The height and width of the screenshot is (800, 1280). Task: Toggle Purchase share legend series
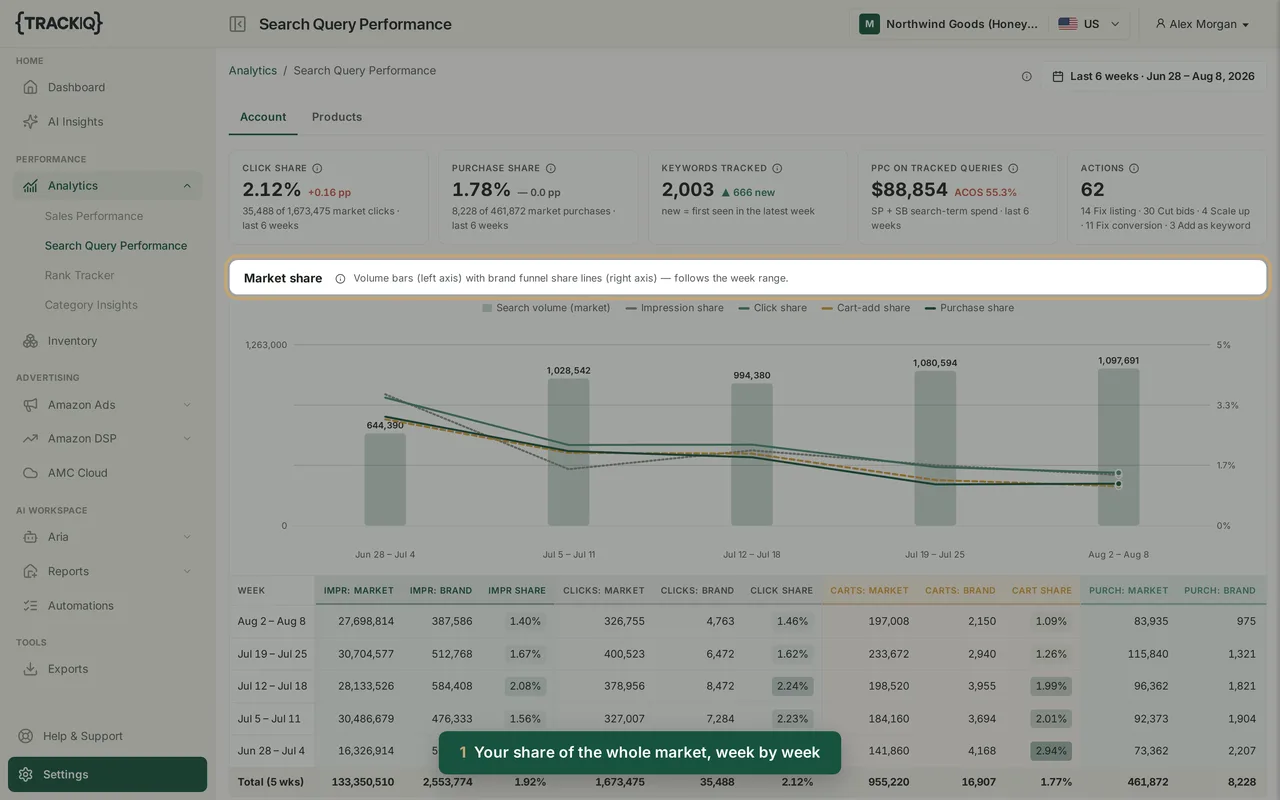click(969, 308)
